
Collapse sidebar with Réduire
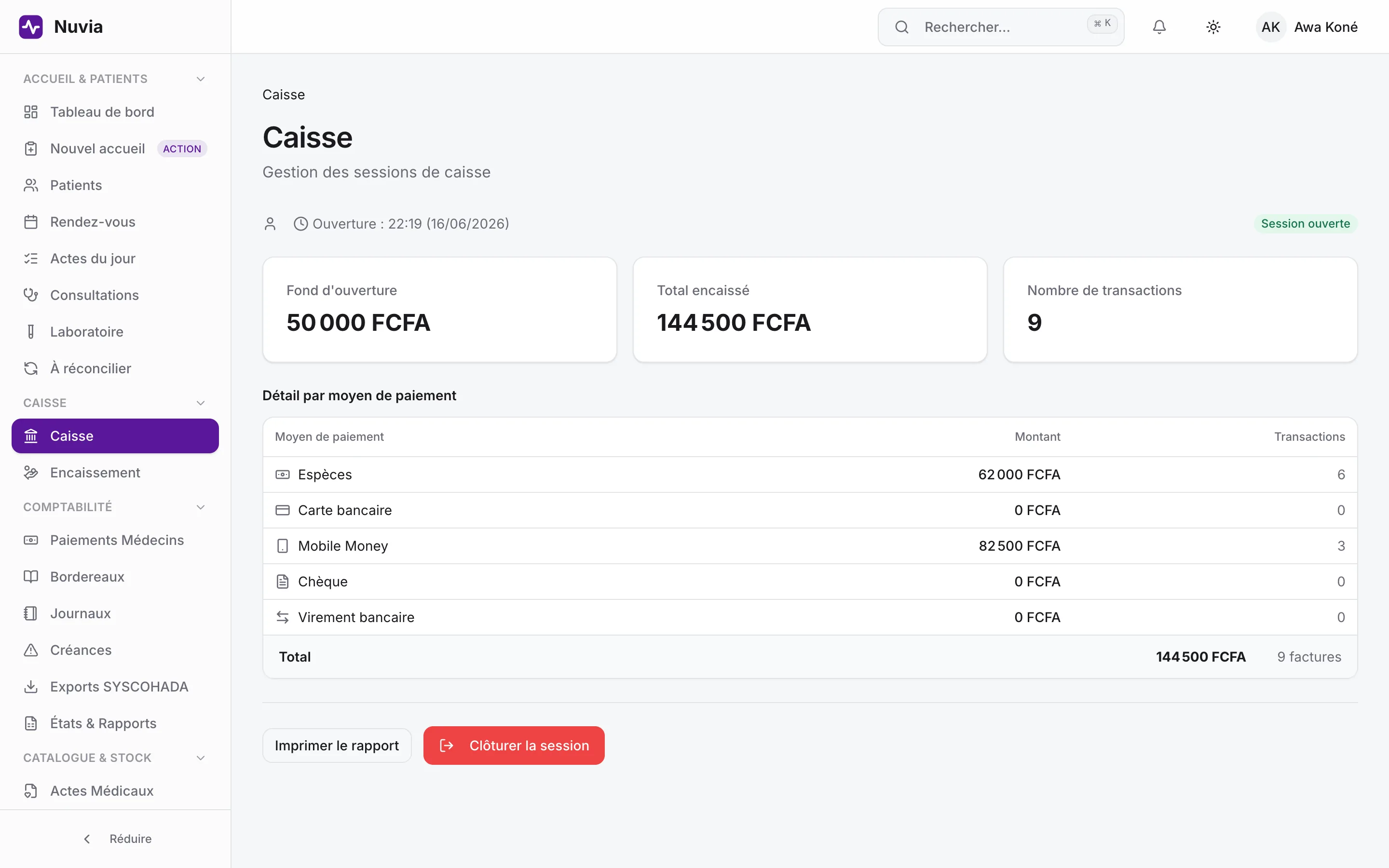[115, 839]
